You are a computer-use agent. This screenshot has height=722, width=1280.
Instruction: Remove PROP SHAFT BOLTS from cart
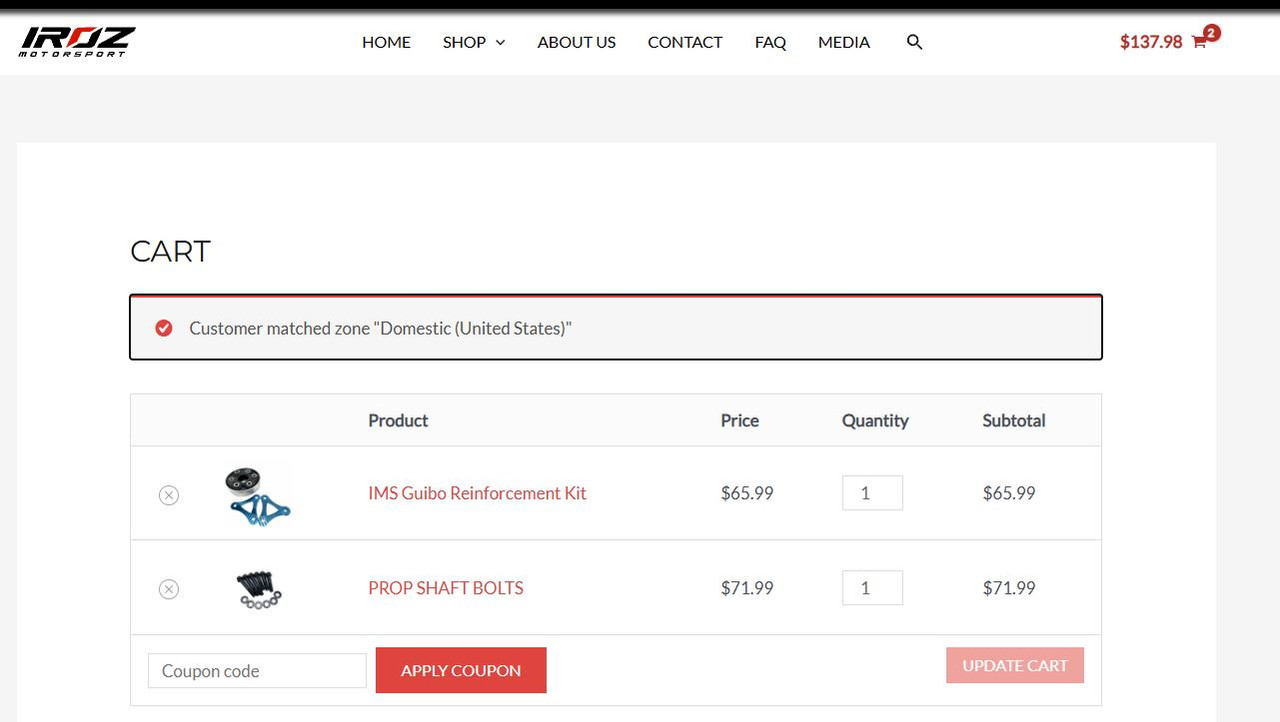(x=169, y=589)
